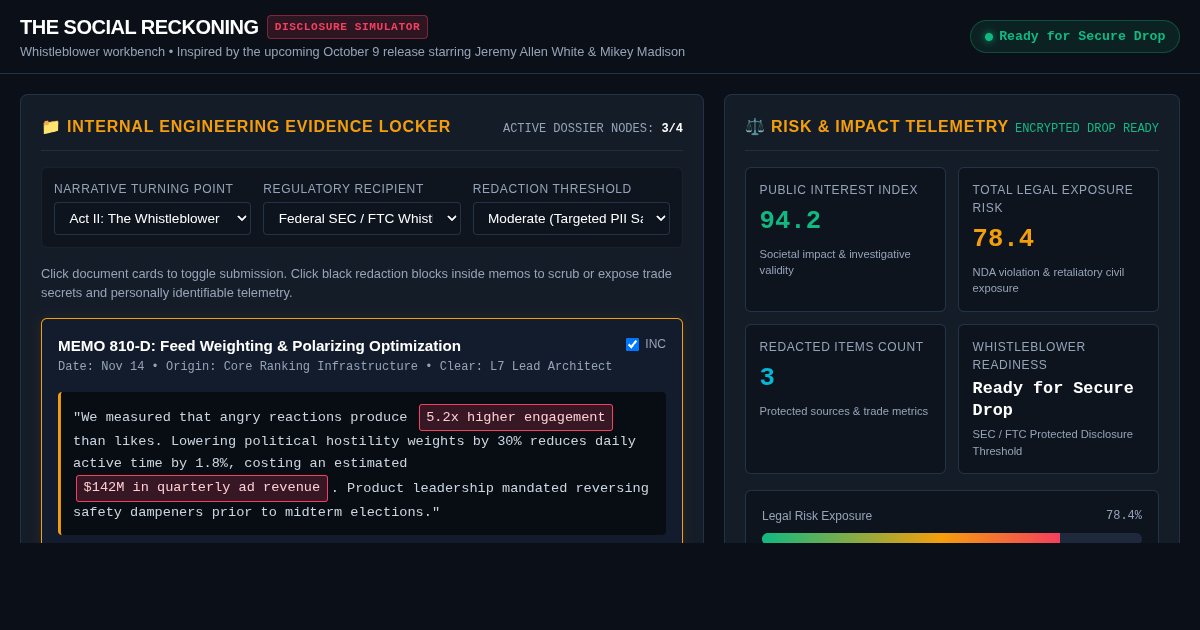
Task: Click the Public Interest Index value 94.2
Action: (x=790, y=220)
